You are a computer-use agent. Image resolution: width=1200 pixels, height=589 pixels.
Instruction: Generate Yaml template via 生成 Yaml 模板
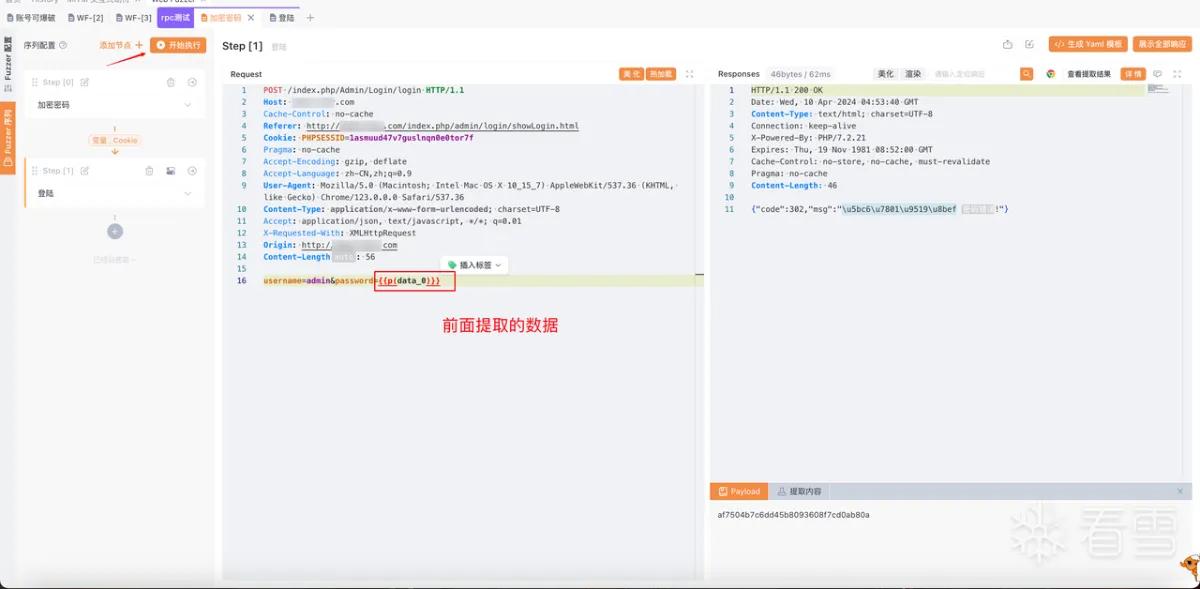coord(1088,45)
